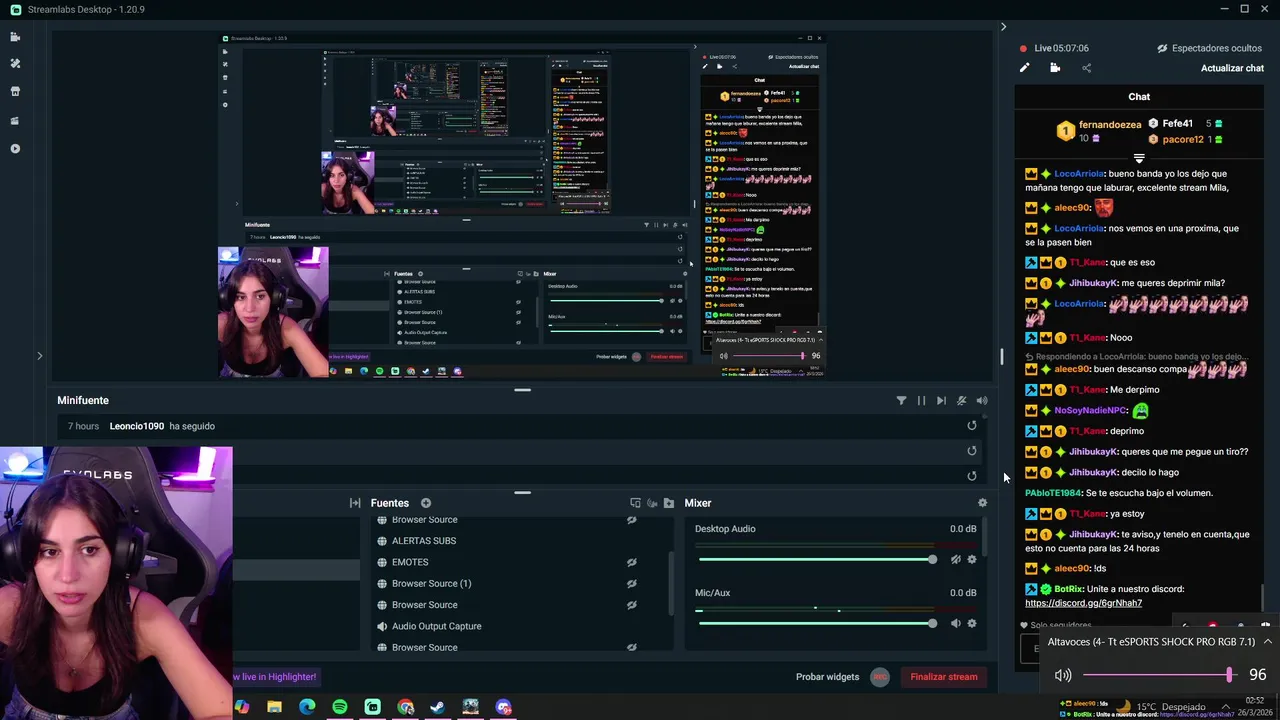Replay the third Minifuente event row
The width and height of the screenshot is (1280, 720).
971,476
